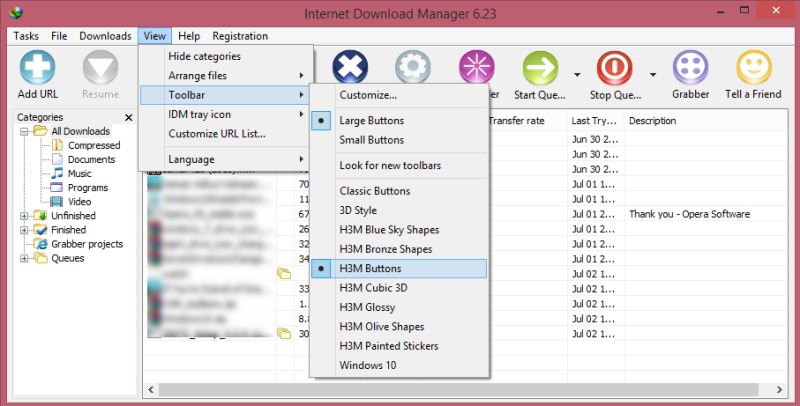Select 'Thank you - Opera Software' description
Image resolution: width=800 pixels, height=406 pixels.
pos(690,214)
